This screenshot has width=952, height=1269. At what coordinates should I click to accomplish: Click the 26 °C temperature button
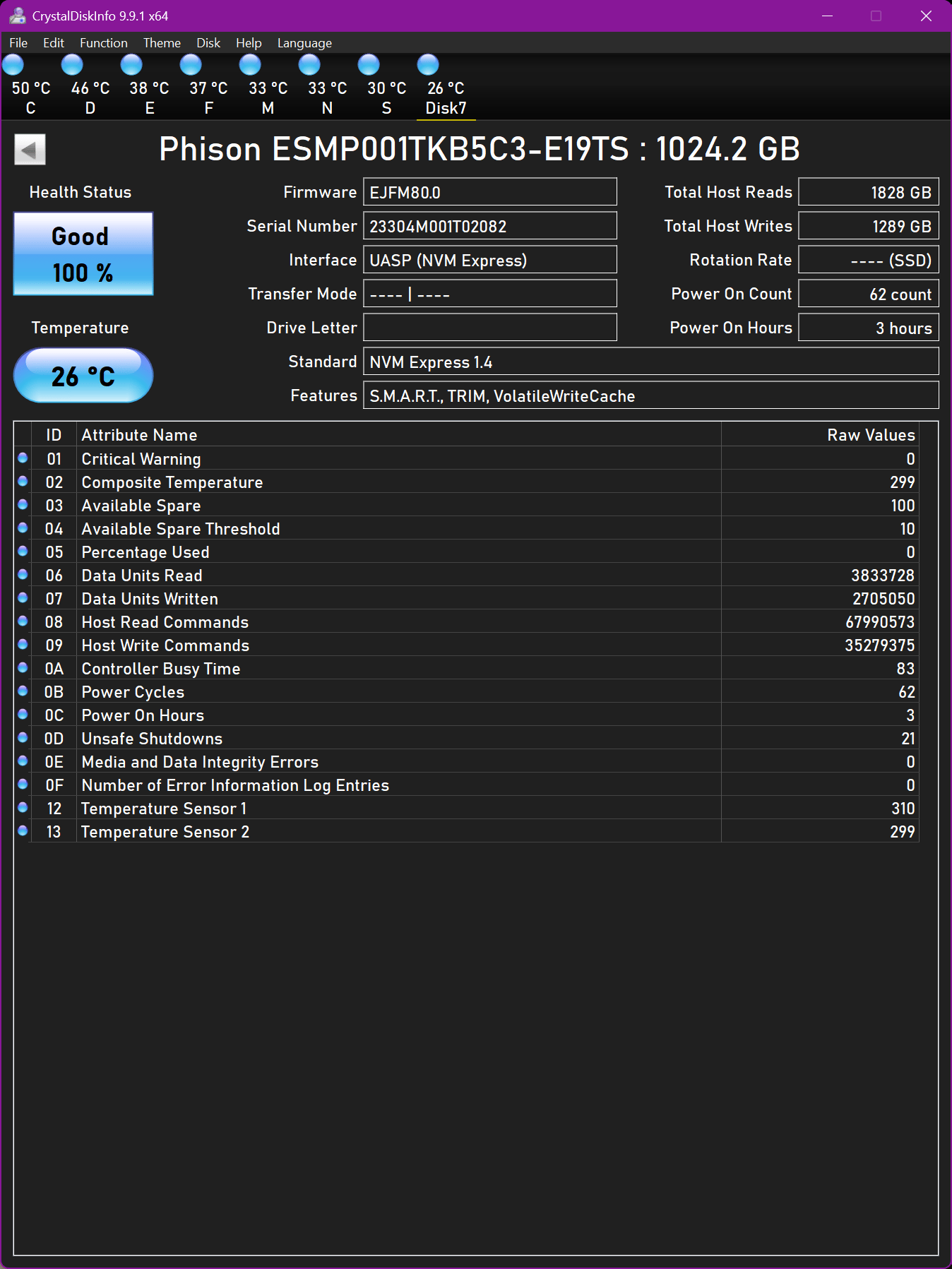pos(83,376)
